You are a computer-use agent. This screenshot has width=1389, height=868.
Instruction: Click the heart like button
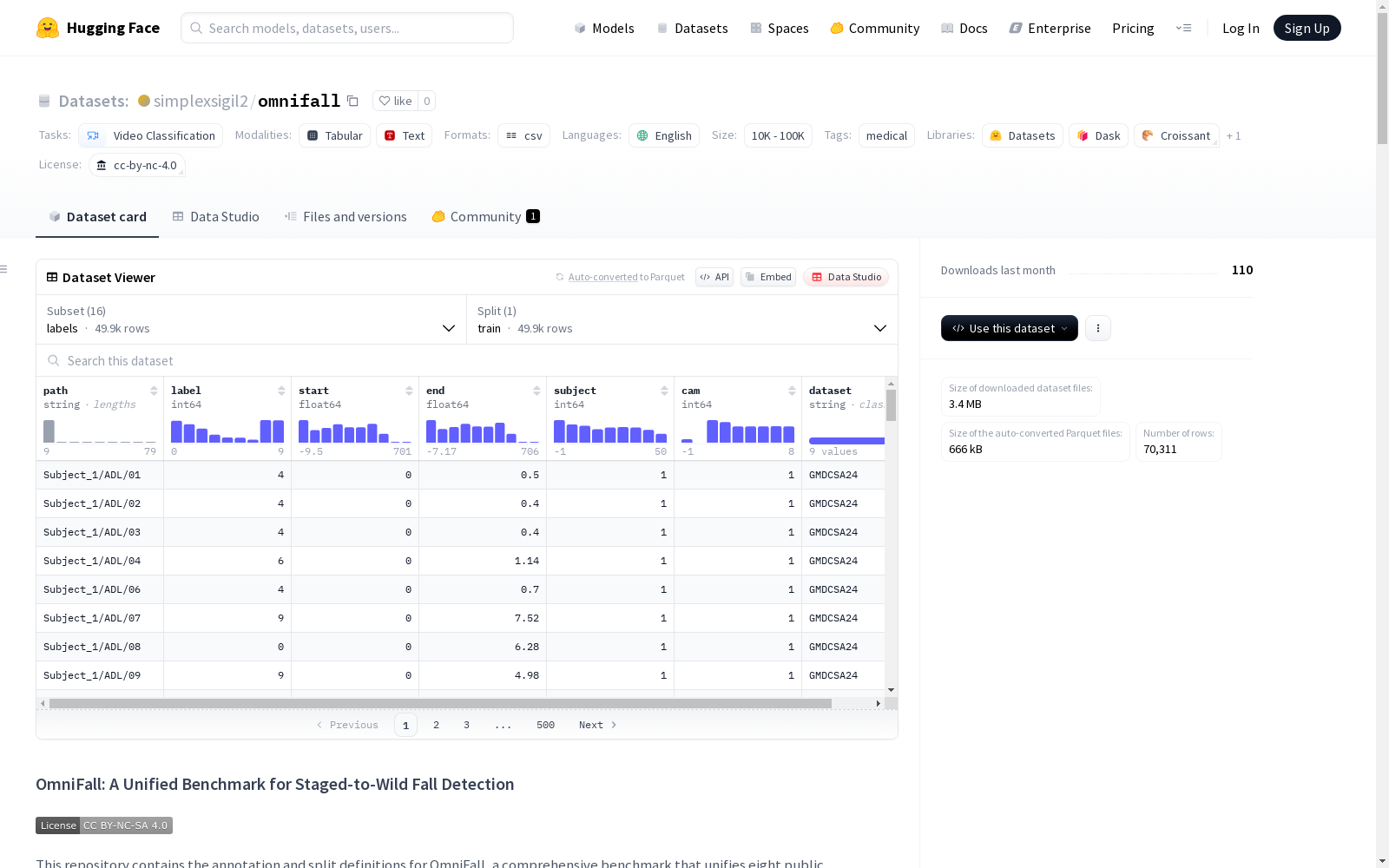point(395,101)
